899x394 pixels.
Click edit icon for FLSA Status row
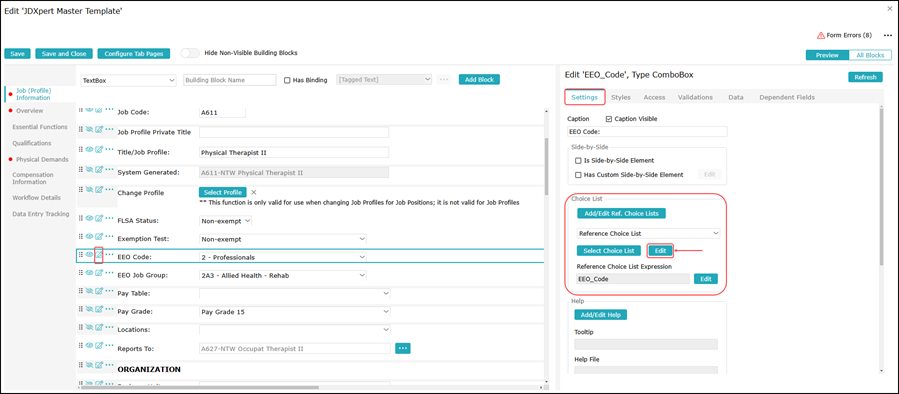tap(98, 218)
